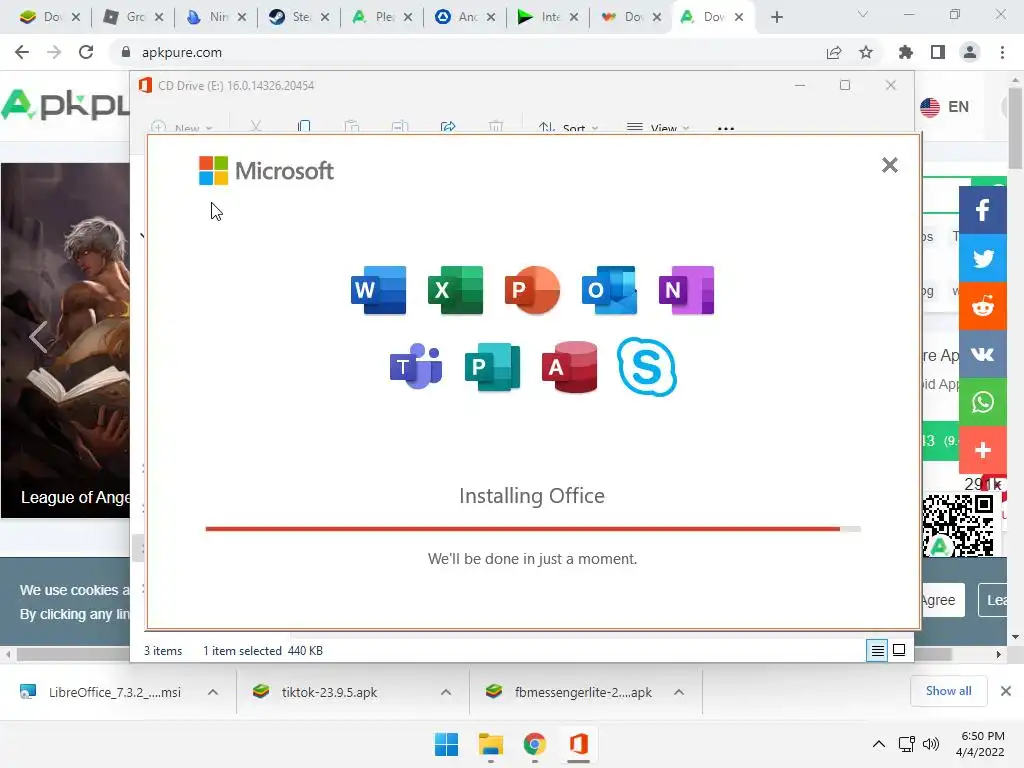Expand fbmessengerlite apk download options
The image size is (1024, 768).
click(679, 692)
